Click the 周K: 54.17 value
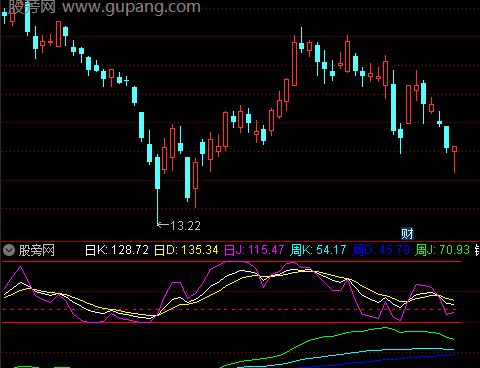The height and width of the screenshot is (368, 480). (318, 250)
